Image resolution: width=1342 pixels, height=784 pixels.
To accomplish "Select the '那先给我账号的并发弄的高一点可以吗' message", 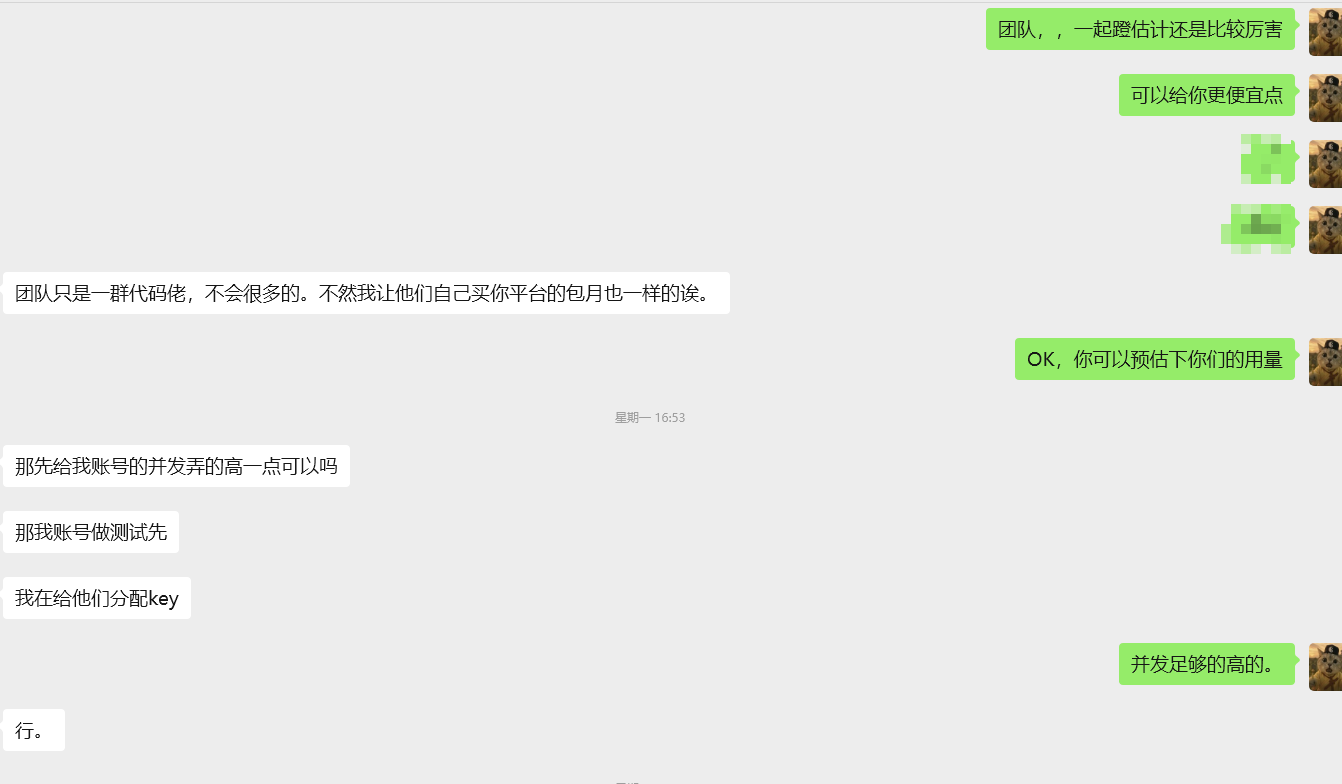I will click(176, 466).
